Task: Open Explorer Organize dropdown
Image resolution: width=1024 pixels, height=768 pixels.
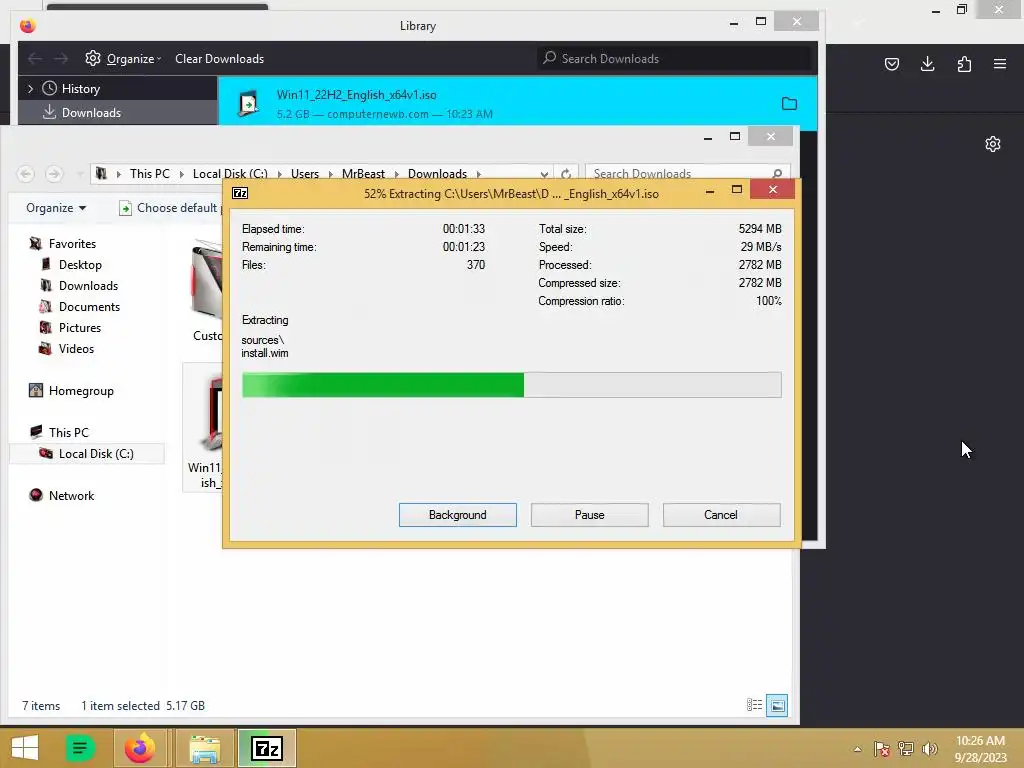Action: (x=56, y=208)
